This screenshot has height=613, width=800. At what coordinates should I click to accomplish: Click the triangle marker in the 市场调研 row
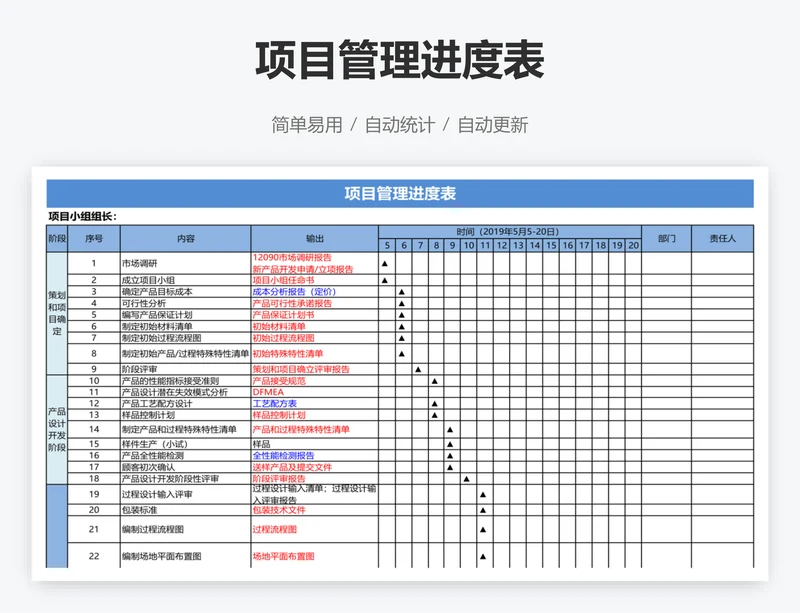pos(385,263)
